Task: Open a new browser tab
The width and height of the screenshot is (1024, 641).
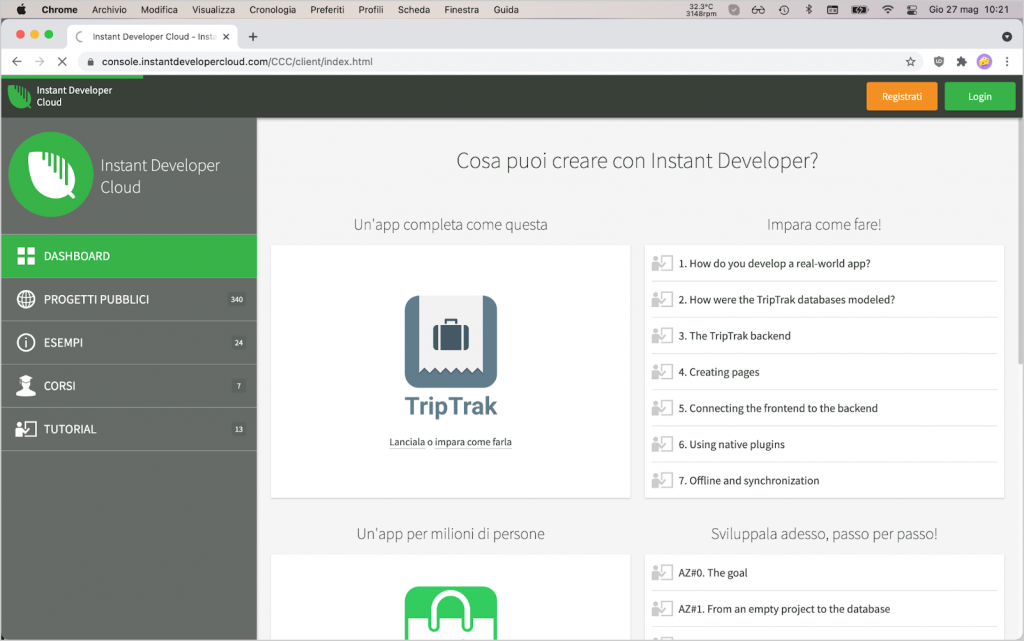Action: (x=253, y=37)
